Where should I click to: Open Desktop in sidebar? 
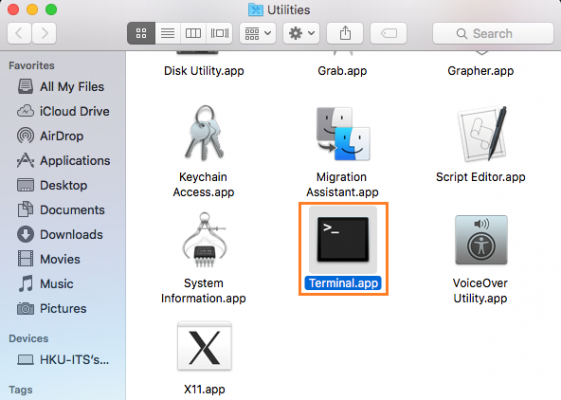(x=63, y=185)
